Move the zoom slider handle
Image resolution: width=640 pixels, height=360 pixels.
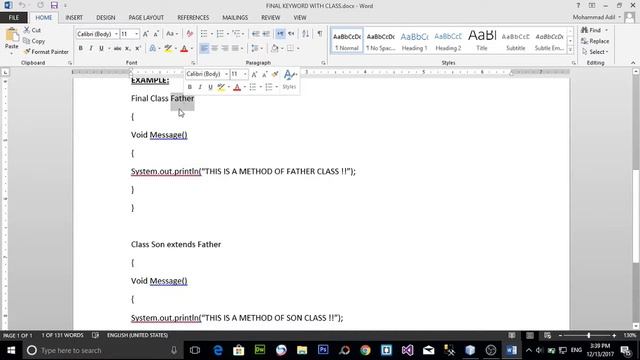(x=589, y=335)
